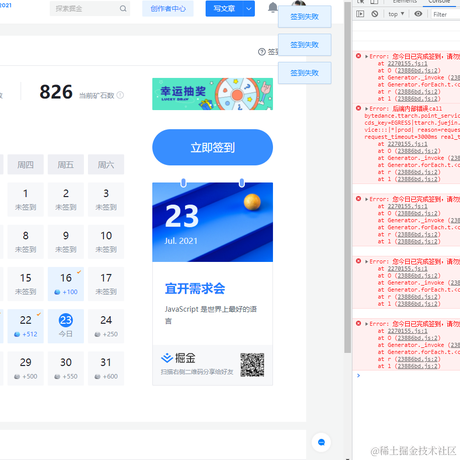
Task: Click the help icon beside the sign-in rules text
Action: [262, 52]
